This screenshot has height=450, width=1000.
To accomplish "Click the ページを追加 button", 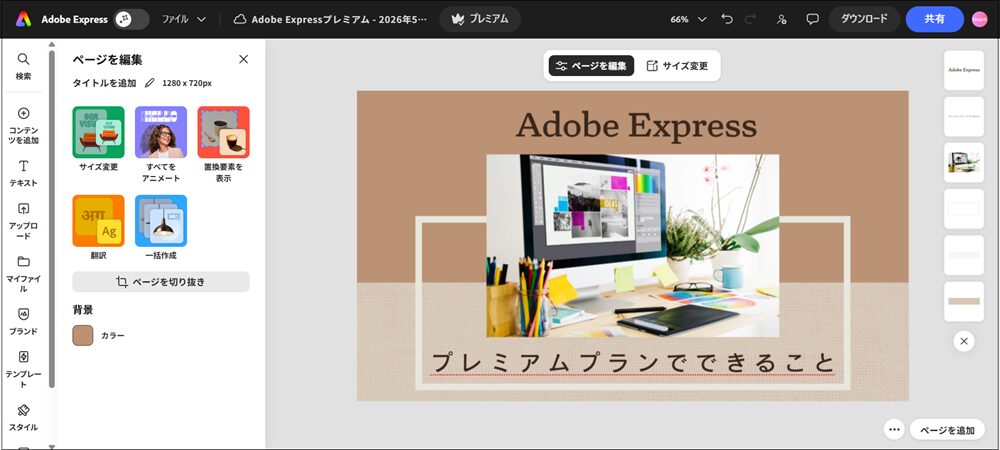I will (x=947, y=430).
